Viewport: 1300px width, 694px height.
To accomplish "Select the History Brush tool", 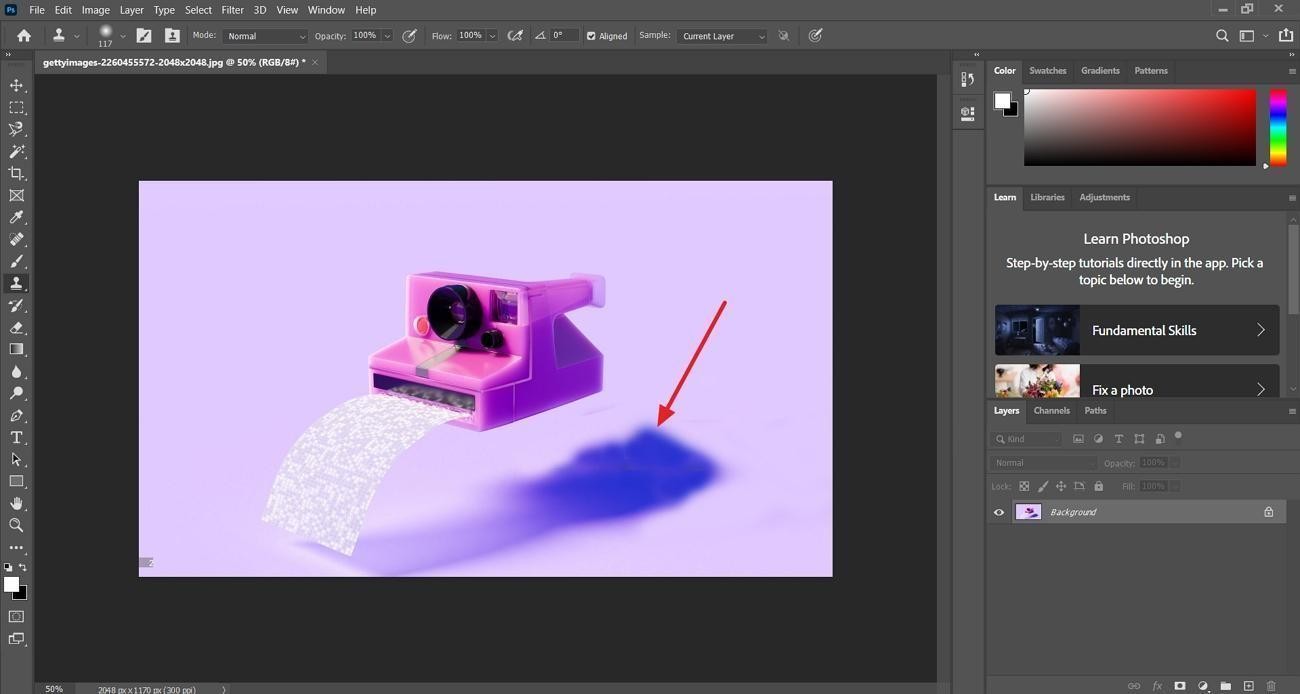I will pos(16,305).
